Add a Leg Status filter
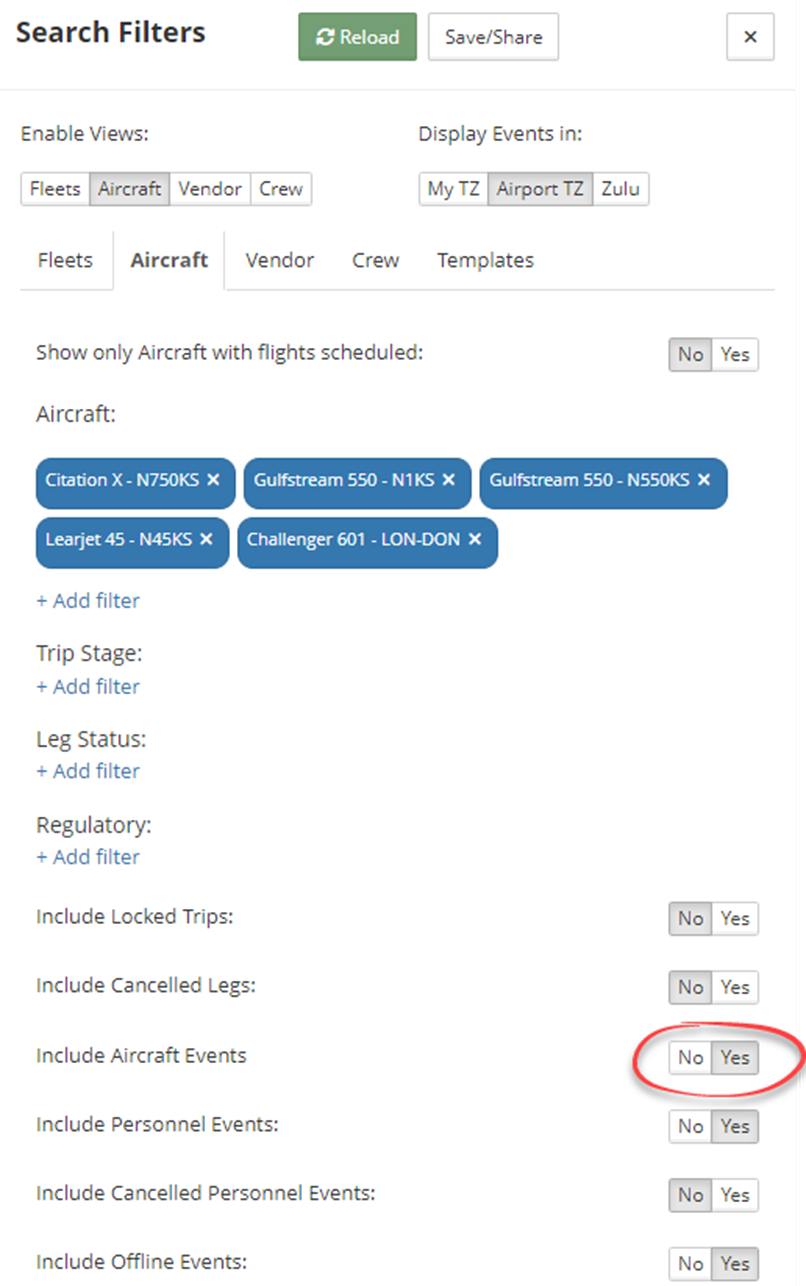The height and width of the screenshot is (1286, 806). (88, 771)
